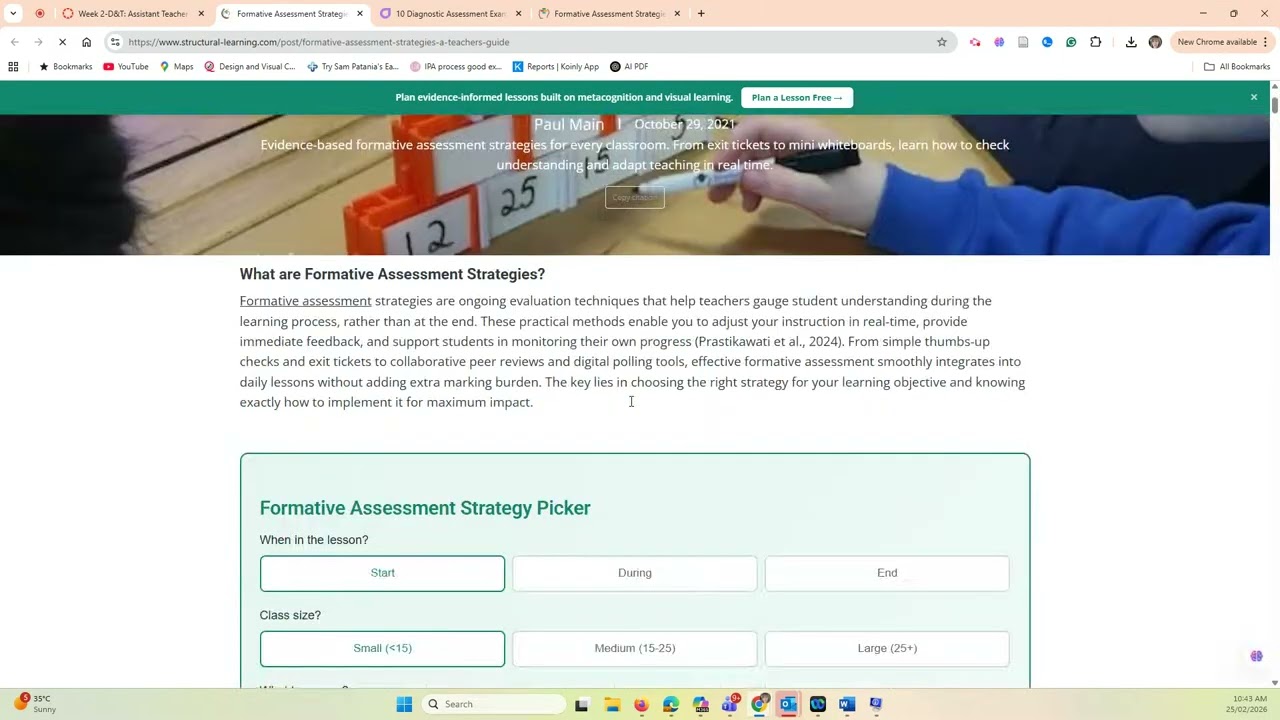Open File Explorer from the taskbar

tap(612, 704)
